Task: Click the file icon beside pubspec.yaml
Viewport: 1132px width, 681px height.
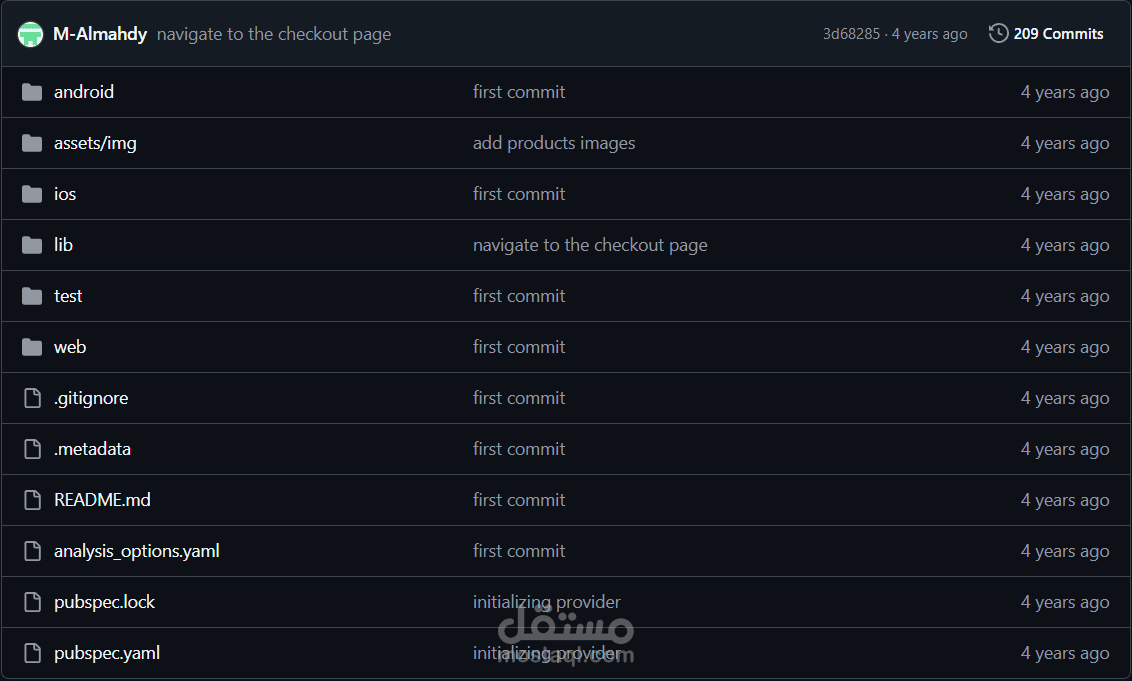Action: pos(31,652)
